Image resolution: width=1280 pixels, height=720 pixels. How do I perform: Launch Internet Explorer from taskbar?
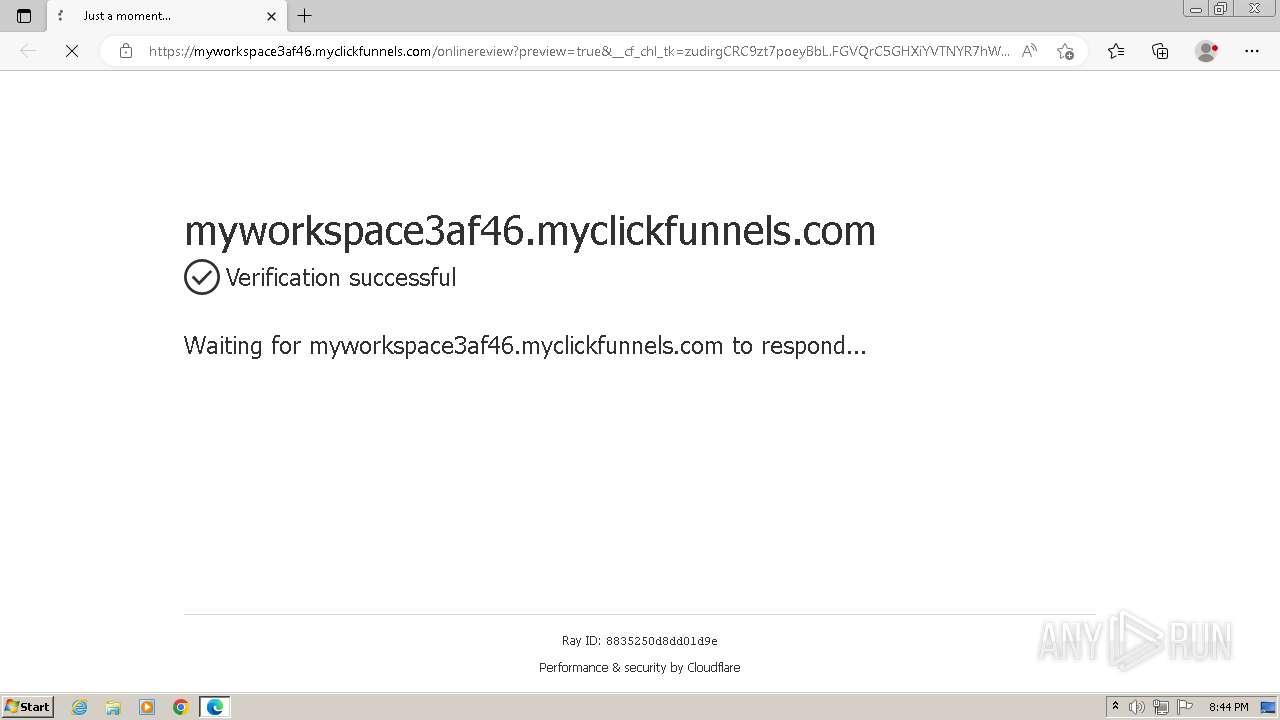(80, 707)
